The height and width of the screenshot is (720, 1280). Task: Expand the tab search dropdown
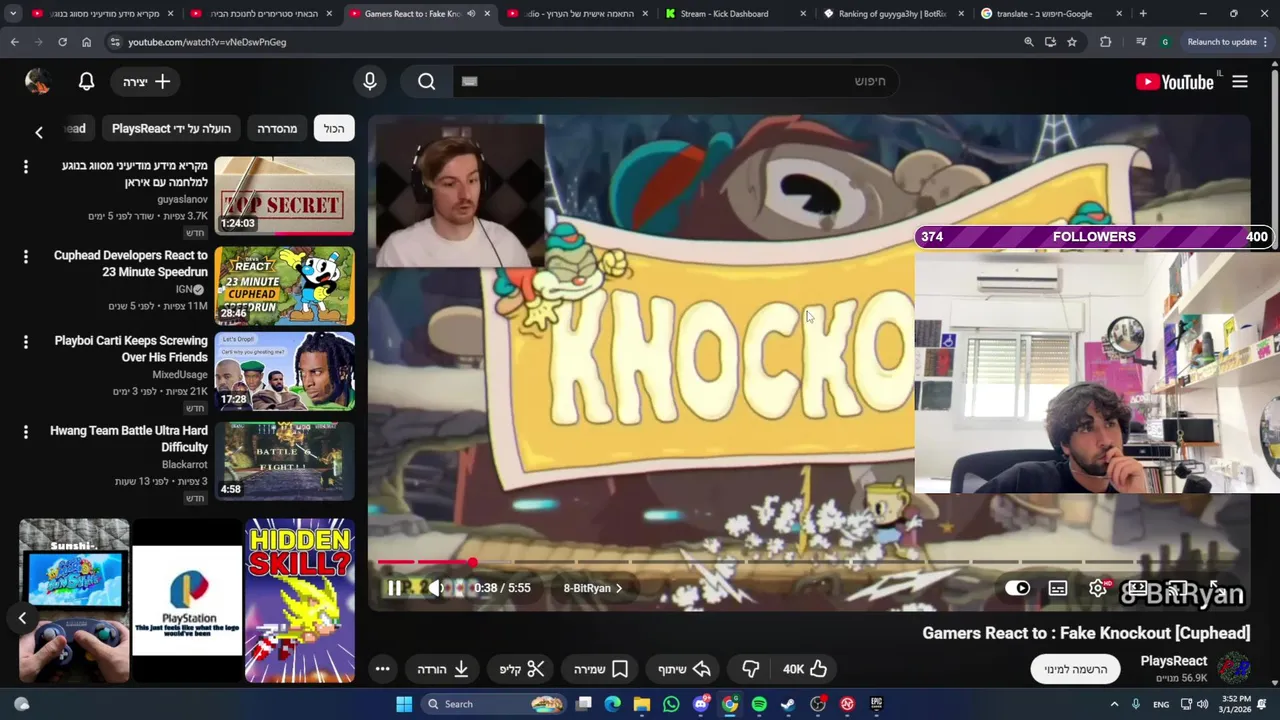pos(13,14)
